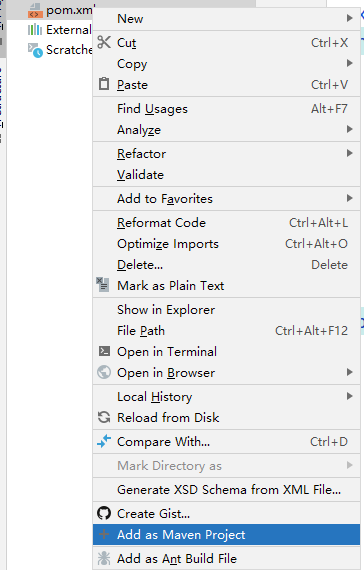Click the Mark as Plain Text icon

(103, 285)
